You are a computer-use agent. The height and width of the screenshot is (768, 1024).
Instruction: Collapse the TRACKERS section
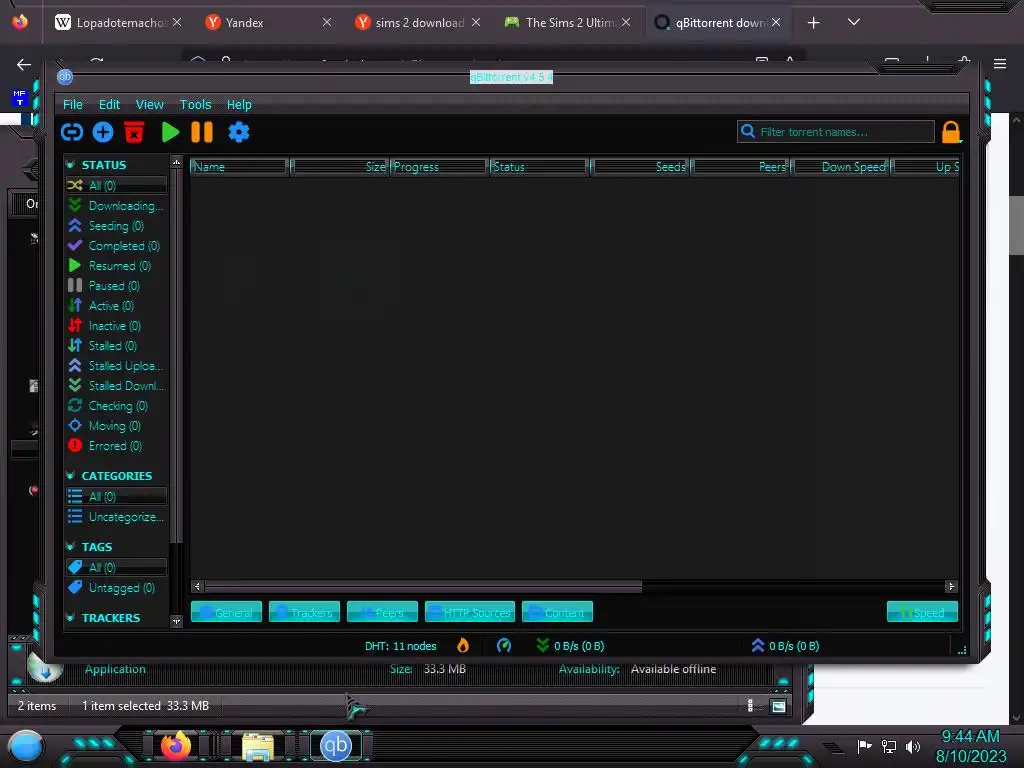pos(71,618)
